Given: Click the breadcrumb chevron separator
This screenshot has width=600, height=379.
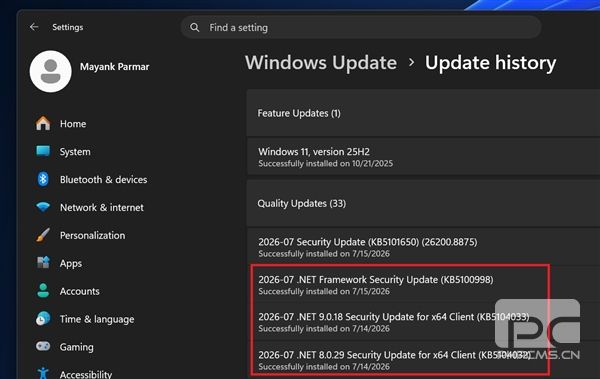Looking at the screenshot, I should [x=411, y=62].
